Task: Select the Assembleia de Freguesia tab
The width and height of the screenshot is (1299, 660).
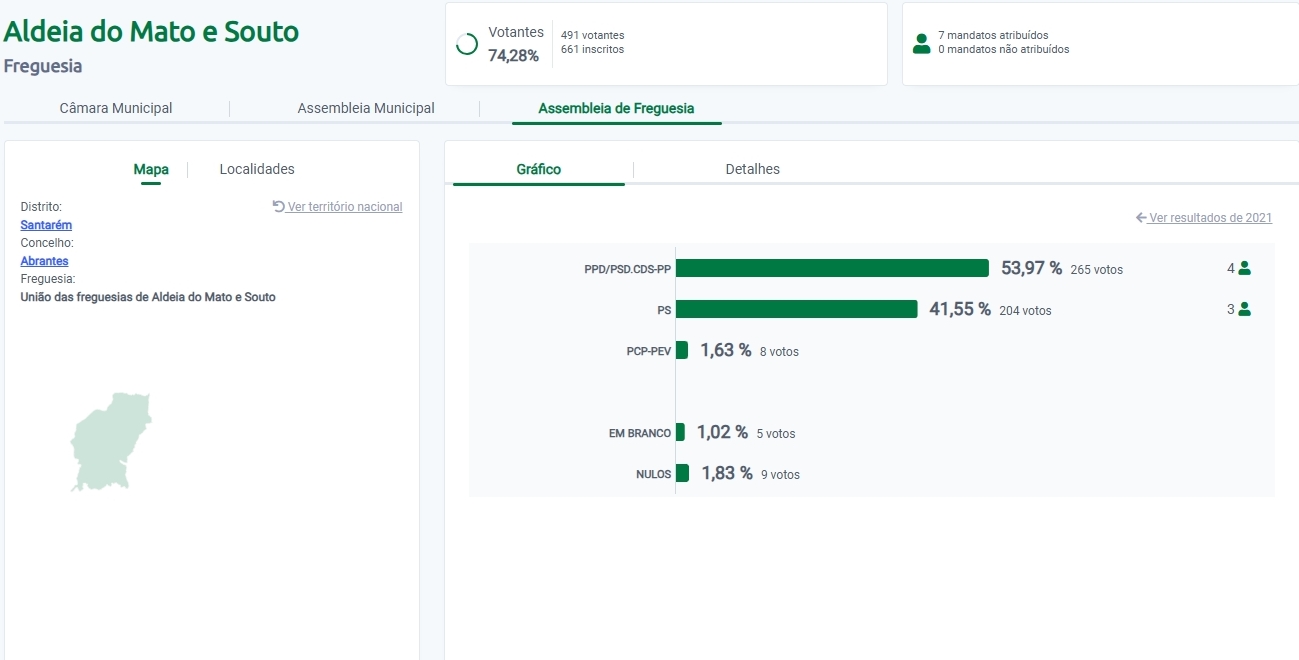Action: point(616,108)
